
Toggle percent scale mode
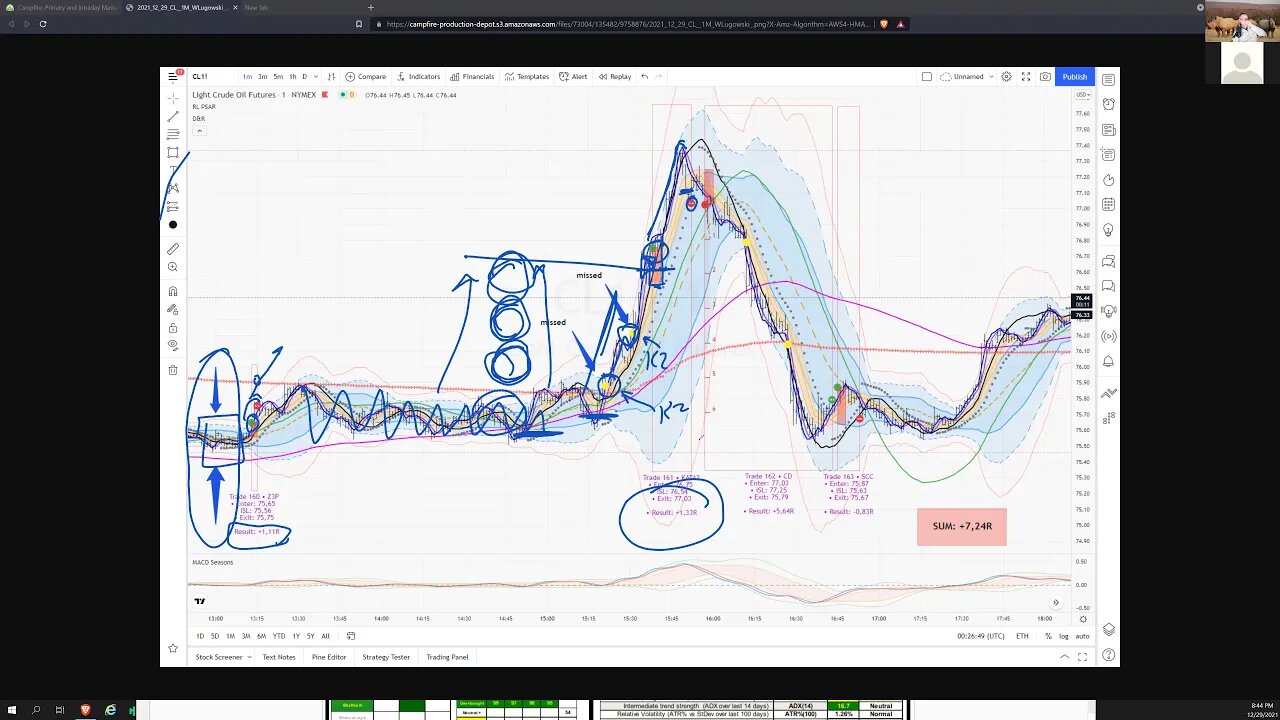click(x=1048, y=636)
